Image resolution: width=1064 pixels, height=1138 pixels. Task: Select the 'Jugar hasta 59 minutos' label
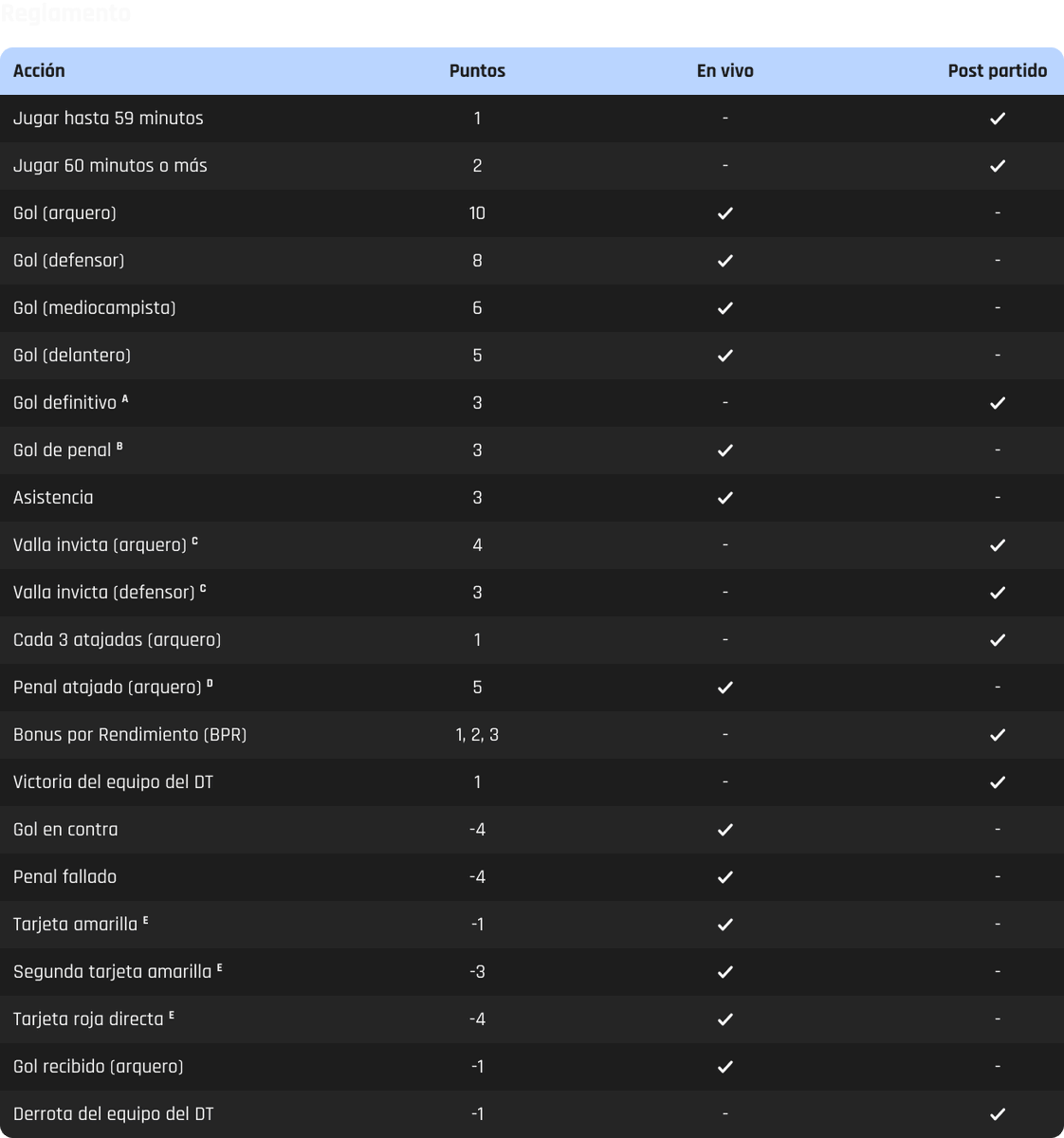(x=108, y=119)
